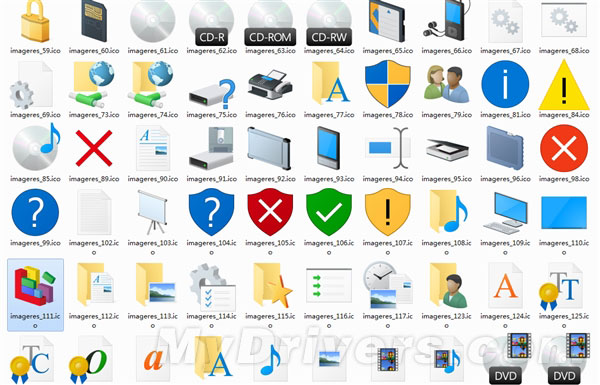Click the gears window icon imageres_68.ico
Image resolution: width=600 pixels, height=385 pixels.
coord(564,19)
